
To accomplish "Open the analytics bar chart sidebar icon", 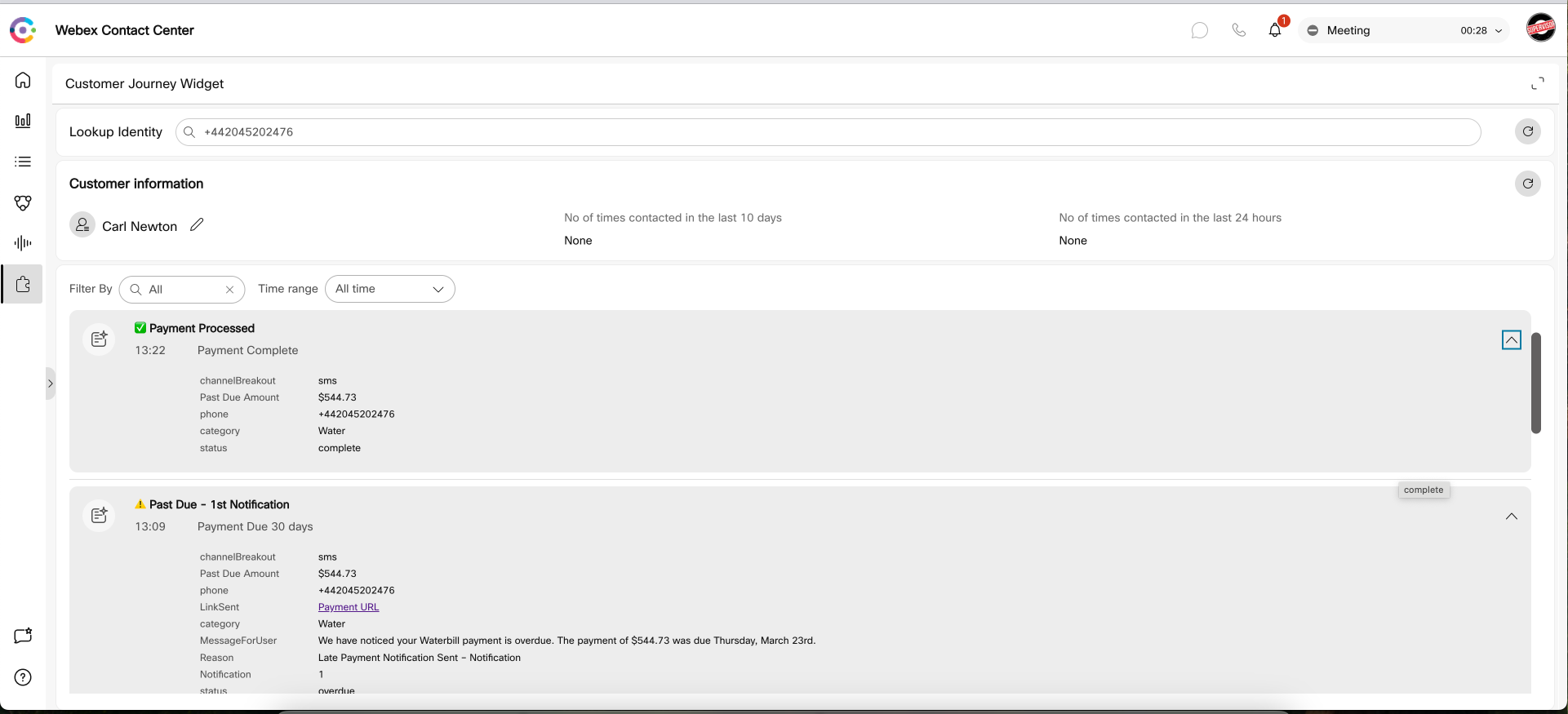I will pyautogui.click(x=23, y=121).
